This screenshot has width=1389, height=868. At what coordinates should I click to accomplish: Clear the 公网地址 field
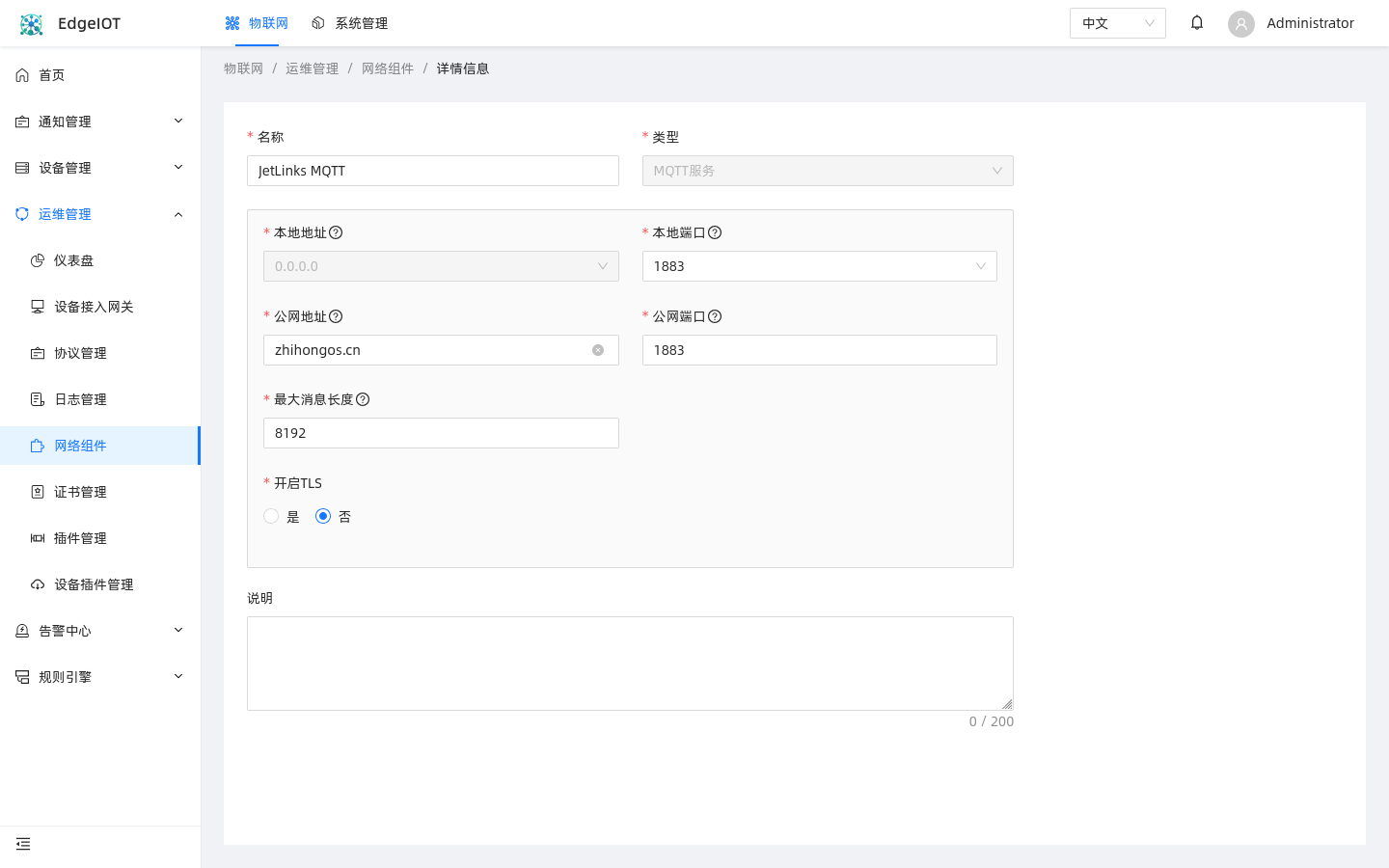click(x=598, y=350)
